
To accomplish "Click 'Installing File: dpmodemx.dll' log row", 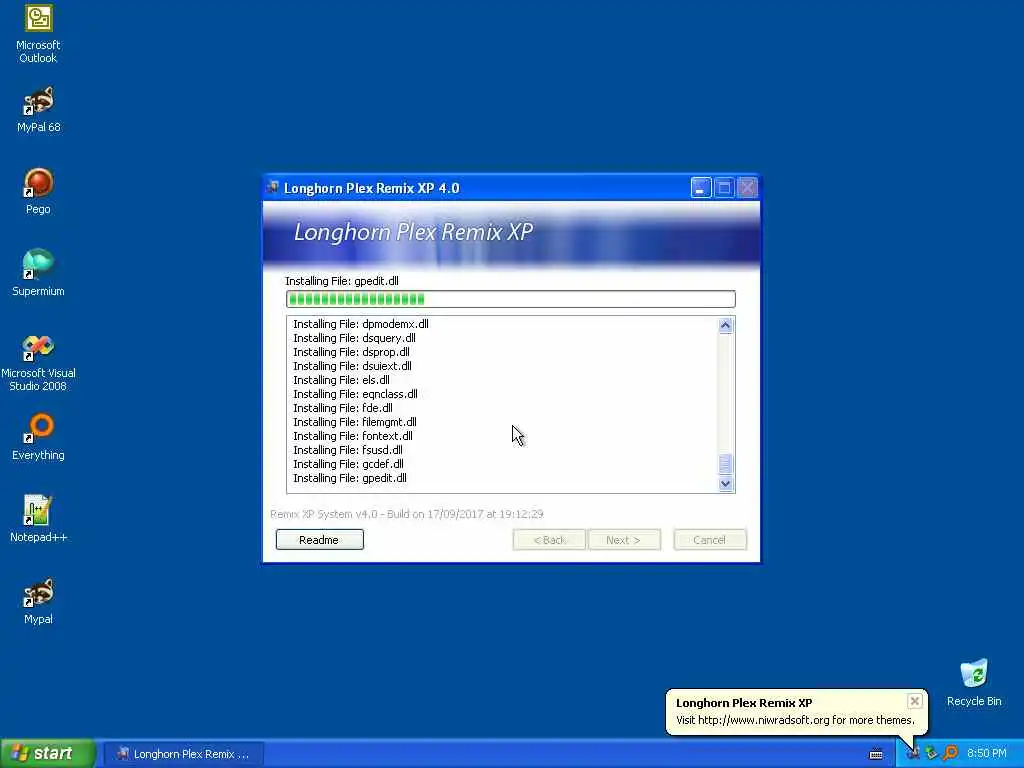I will [360, 324].
